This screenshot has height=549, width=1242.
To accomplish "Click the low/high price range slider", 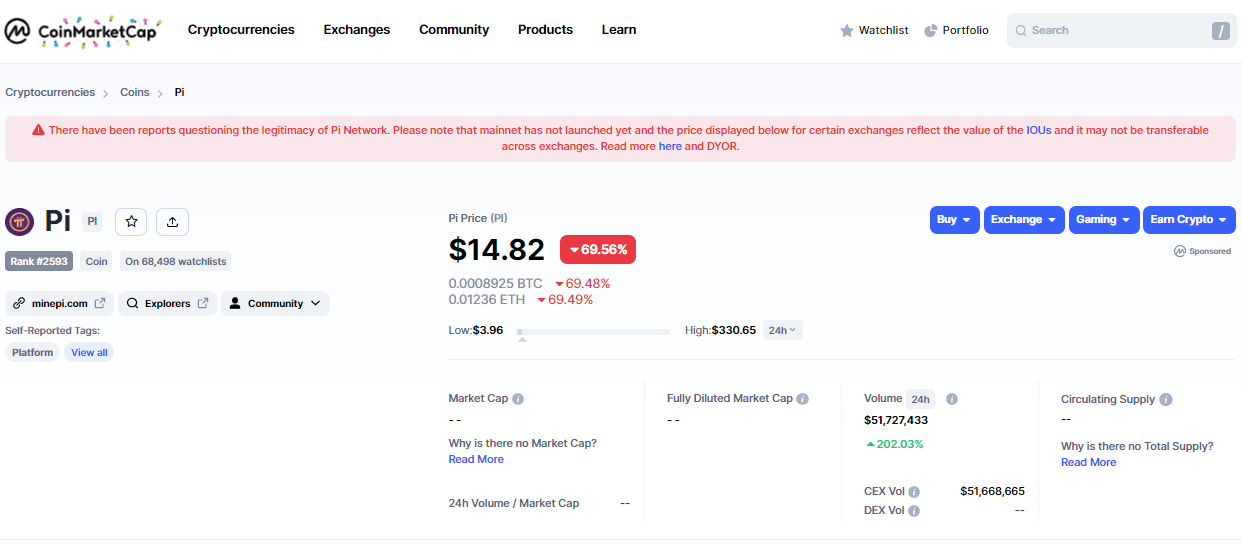I will [593, 331].
